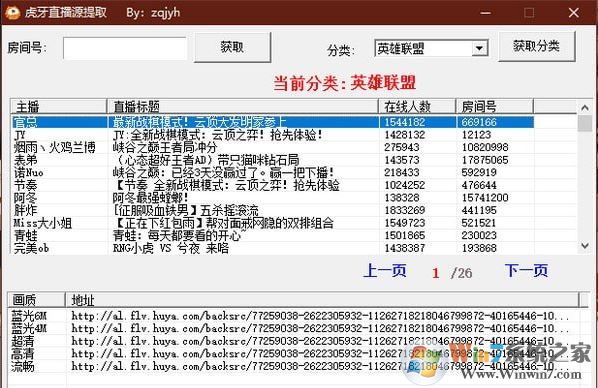Focus the 房间号 input field
Viewport: 598px width, 388px height.
(125, 48)
